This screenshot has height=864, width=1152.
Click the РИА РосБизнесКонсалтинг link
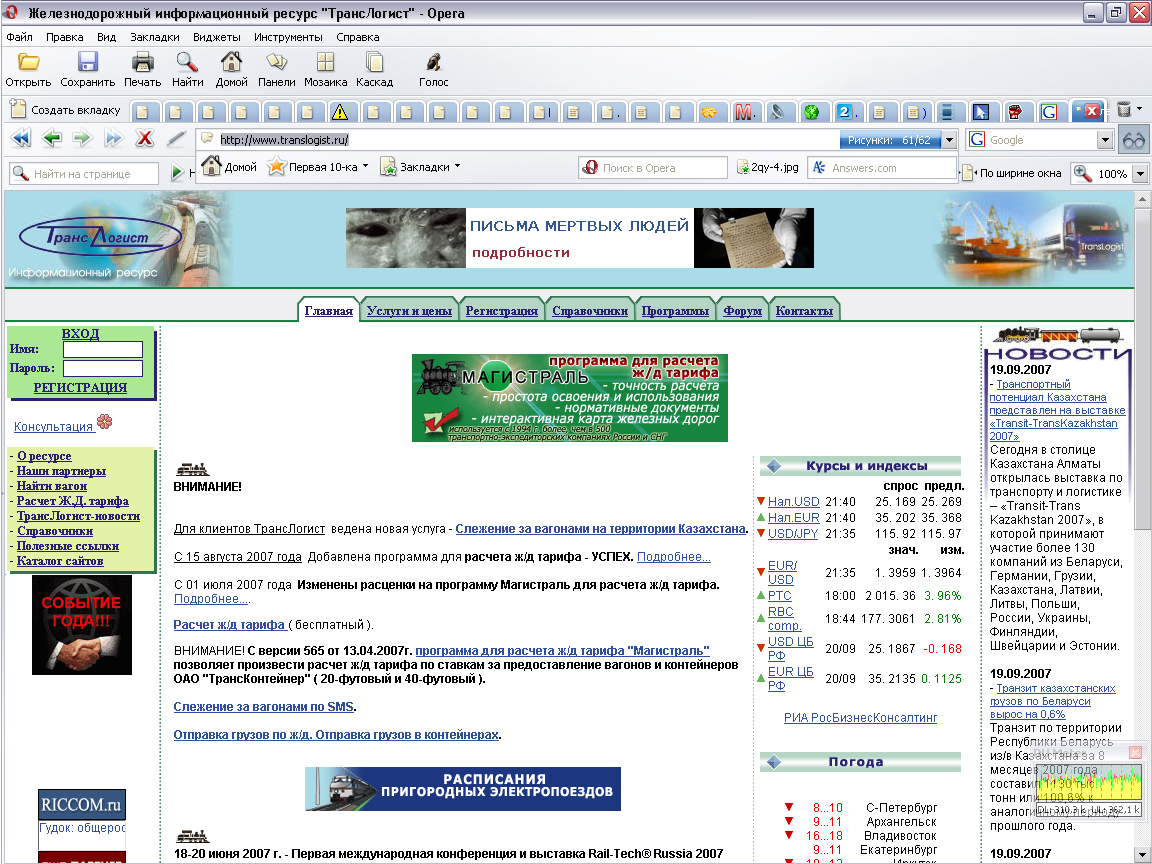click(860, 718)
